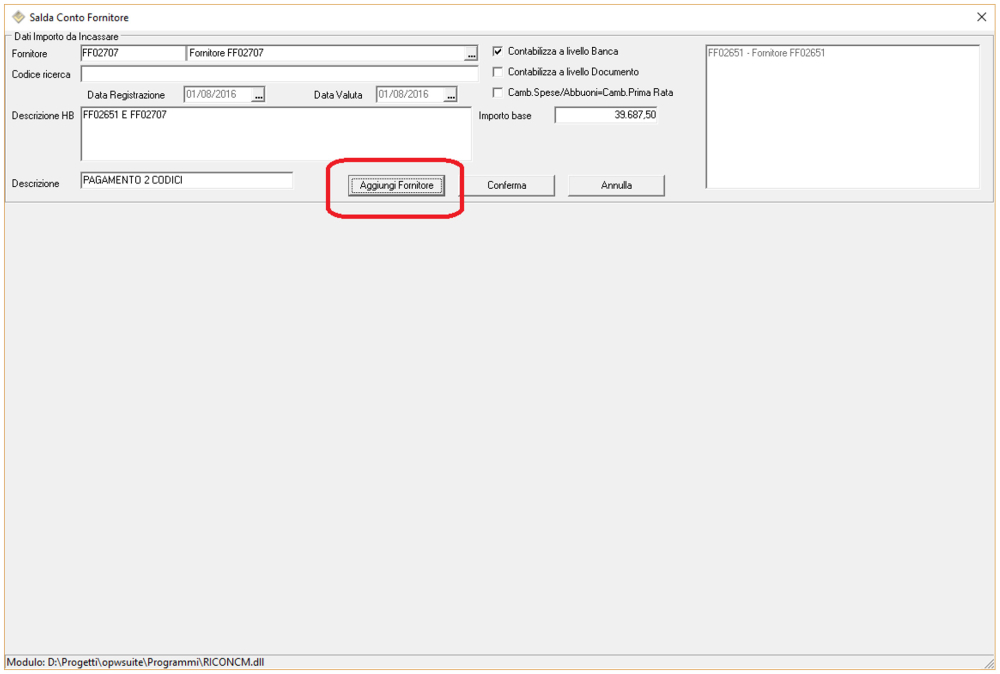Focus the Importo base amount field

606,116
